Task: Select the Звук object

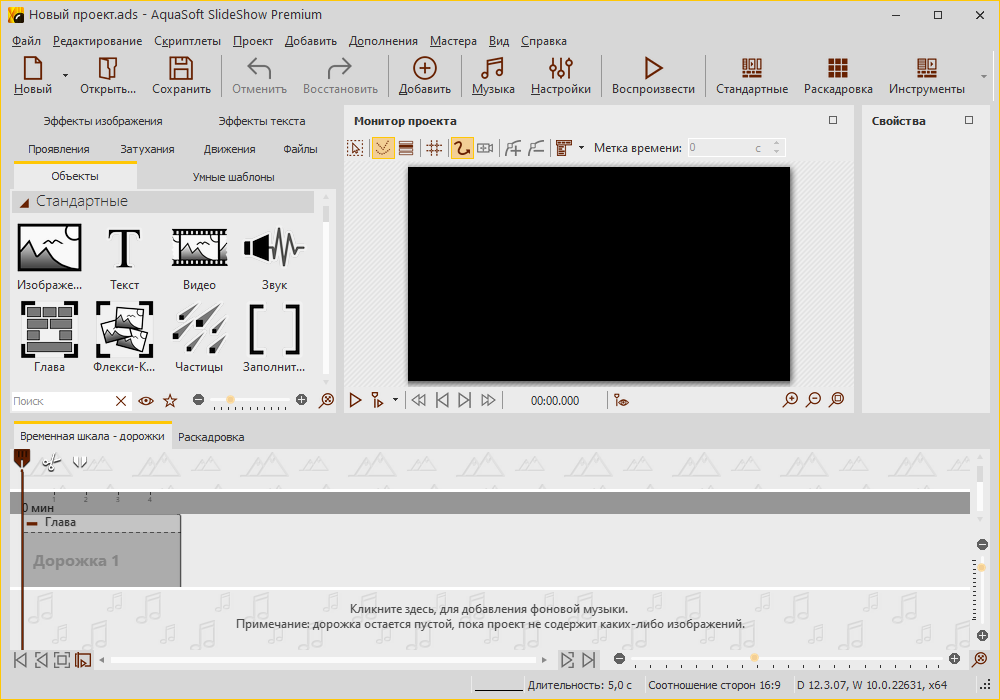Action: 274,257
